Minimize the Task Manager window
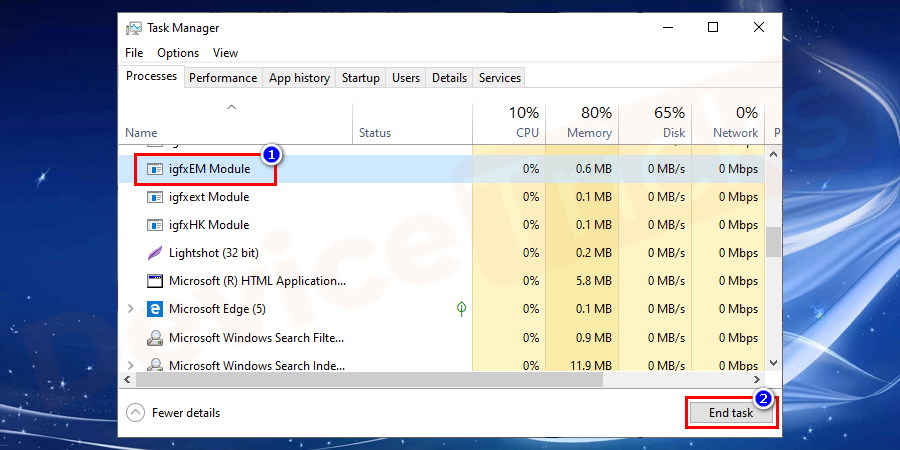The width and height of the screenshot is (900, 450). tap(667, 27)
